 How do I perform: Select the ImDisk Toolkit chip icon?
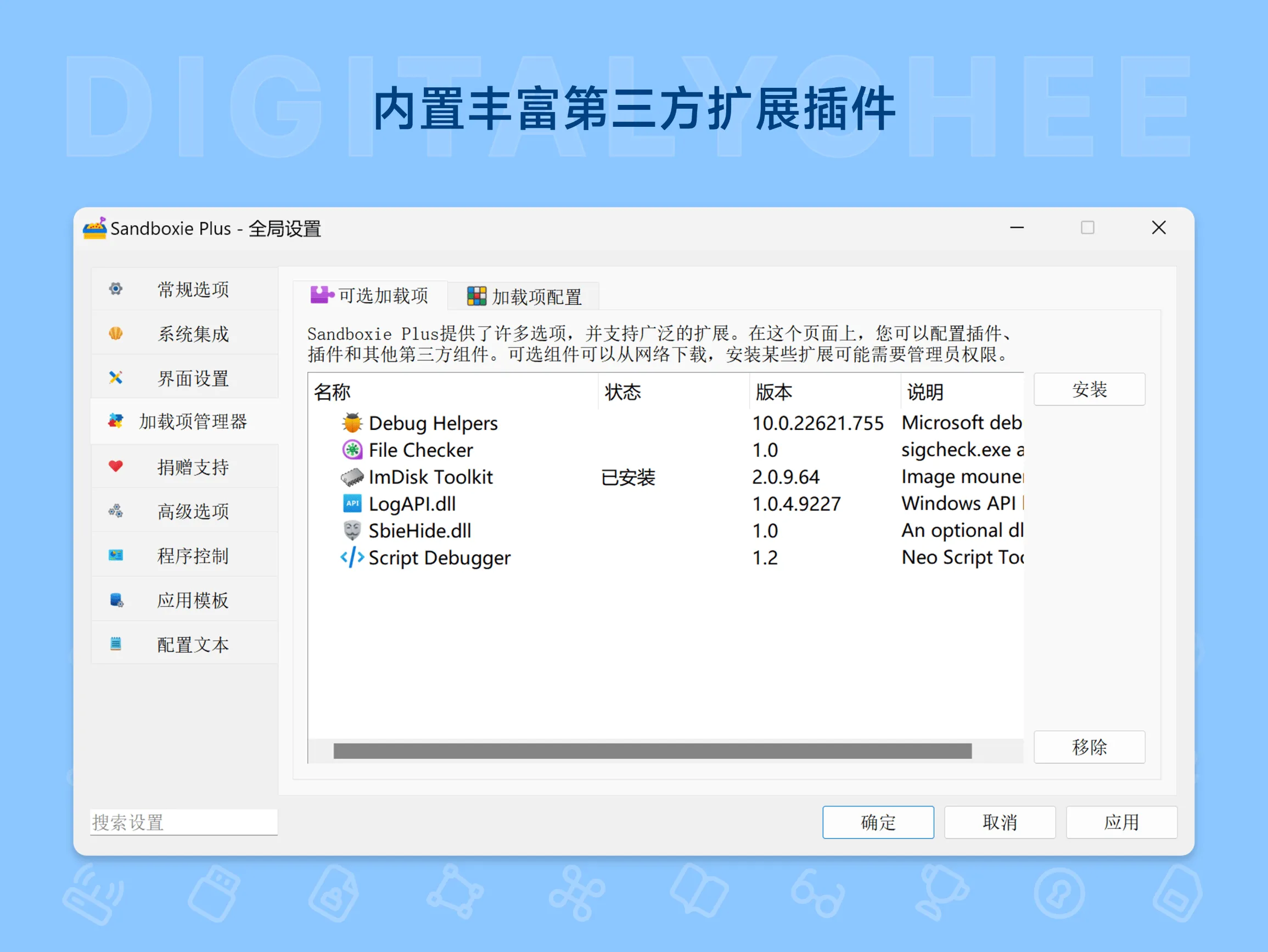click(352, 477)
